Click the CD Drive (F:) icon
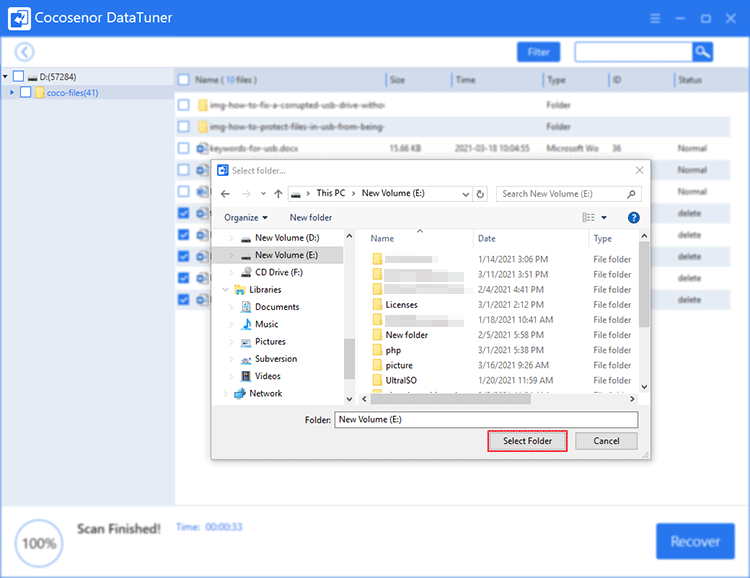 point(246,272)
